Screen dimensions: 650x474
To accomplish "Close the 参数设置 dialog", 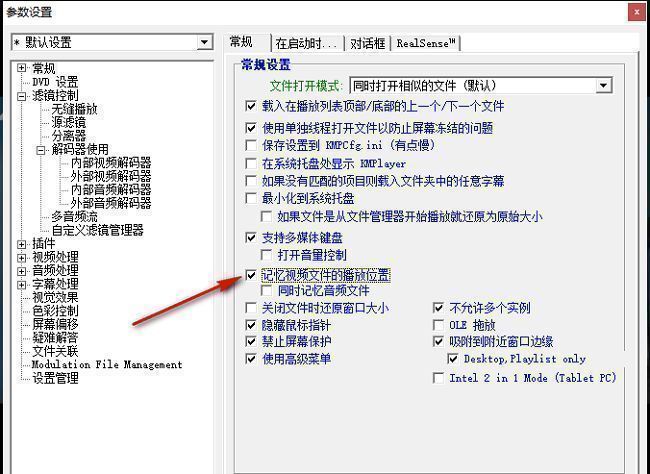I will [636, 12].
